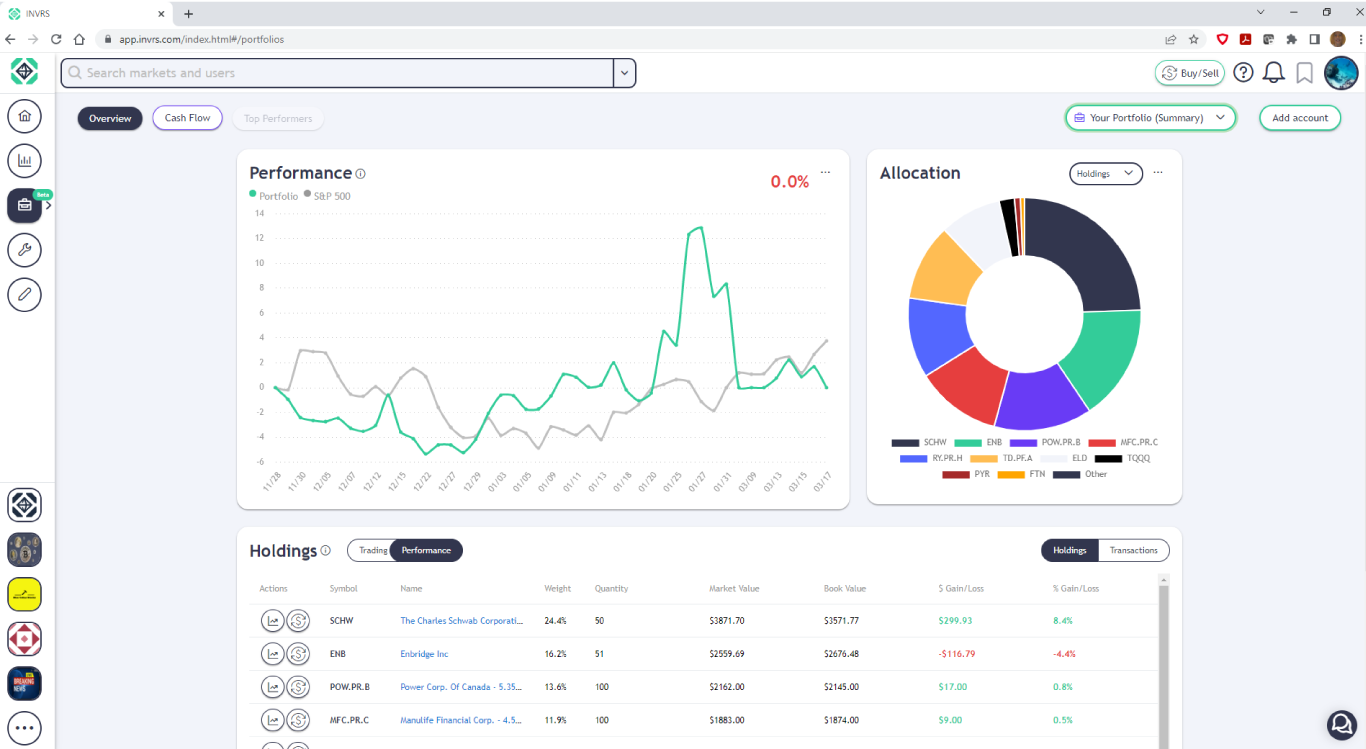Click chart icon in ENB row
Viewport: 1366px width, 749px height.
click(x=272, y=654)
